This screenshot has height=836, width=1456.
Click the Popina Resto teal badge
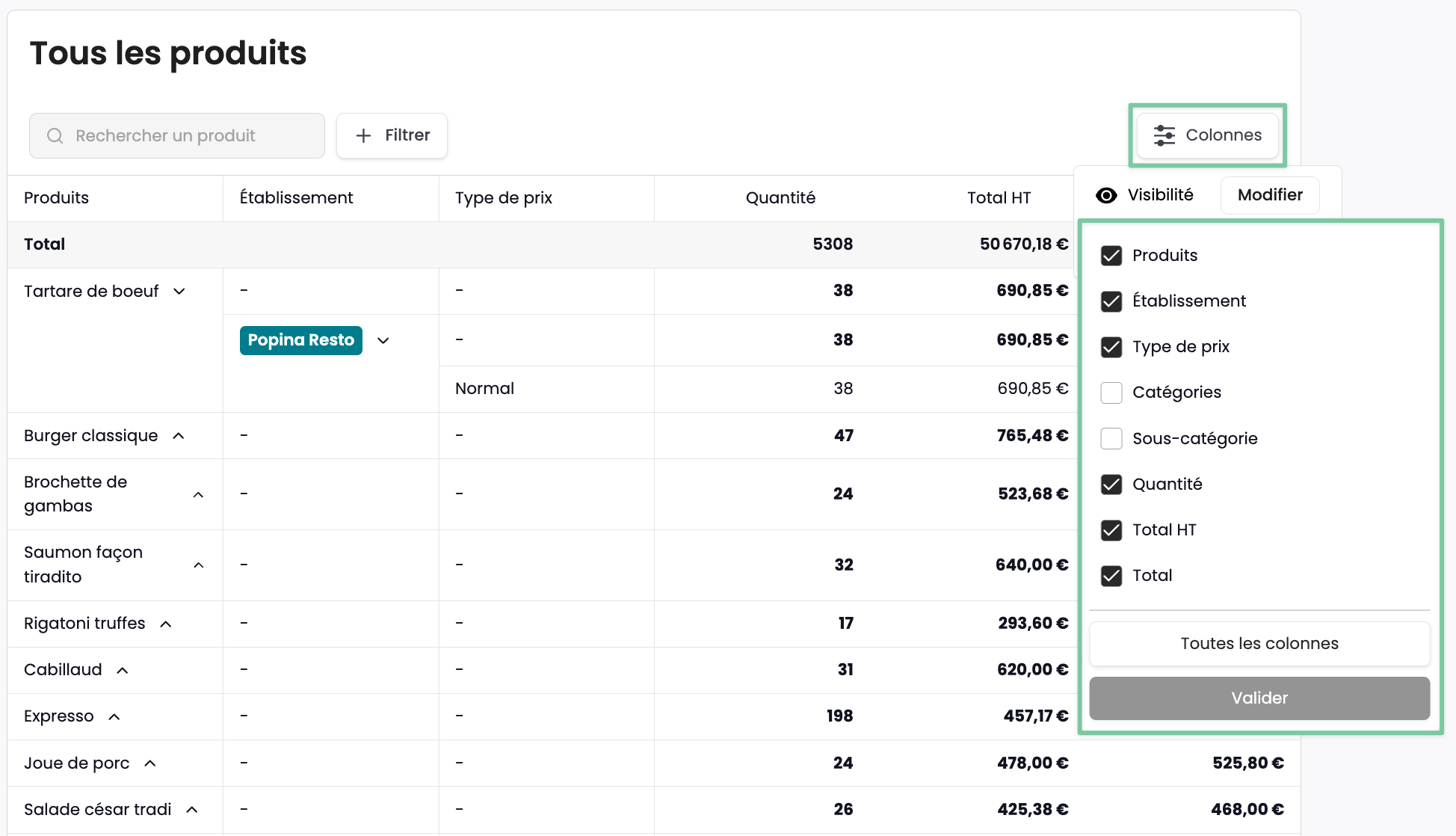click(x=300, y=340)
